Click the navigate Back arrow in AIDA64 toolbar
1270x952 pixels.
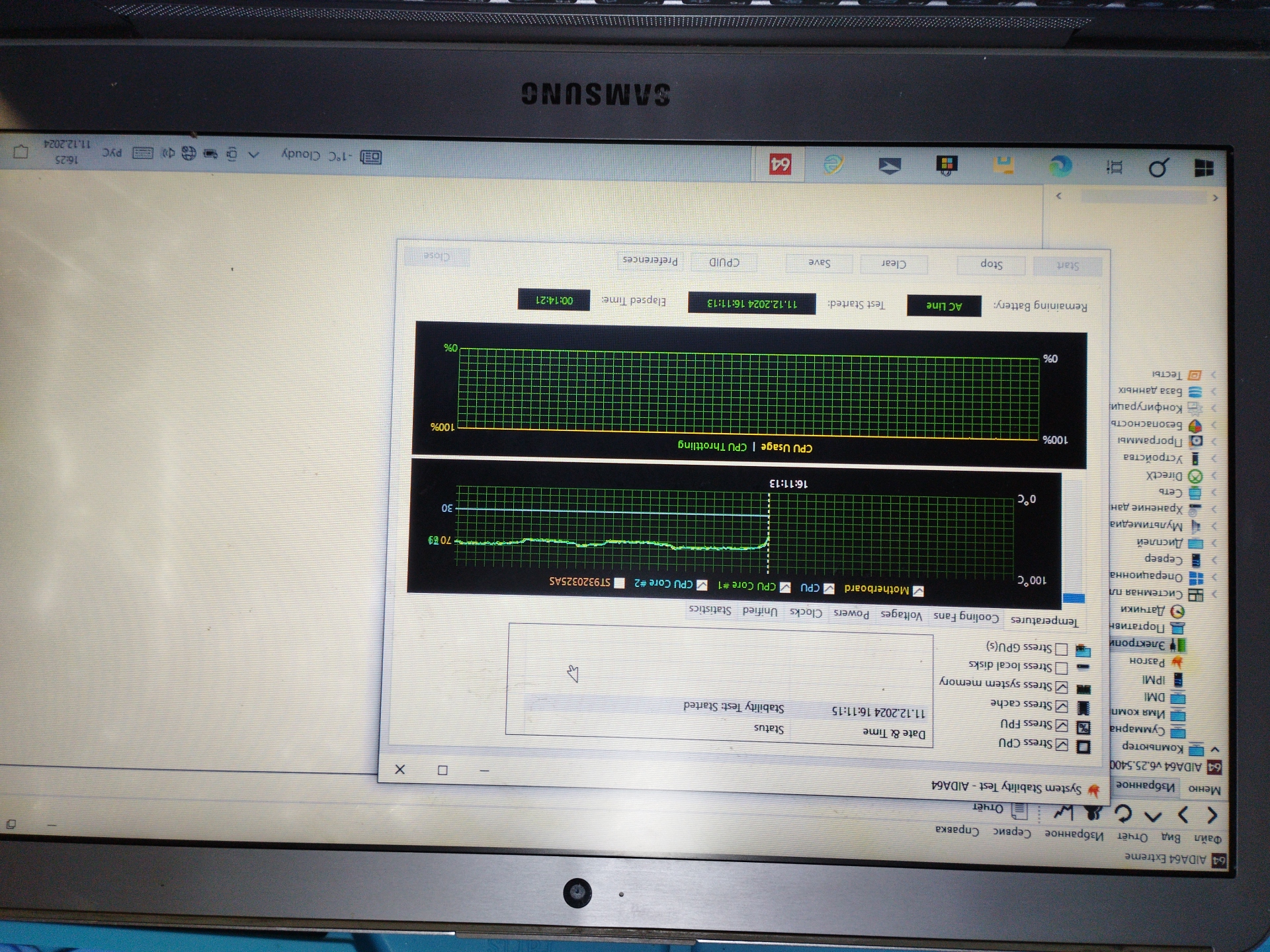[1212, 815]
